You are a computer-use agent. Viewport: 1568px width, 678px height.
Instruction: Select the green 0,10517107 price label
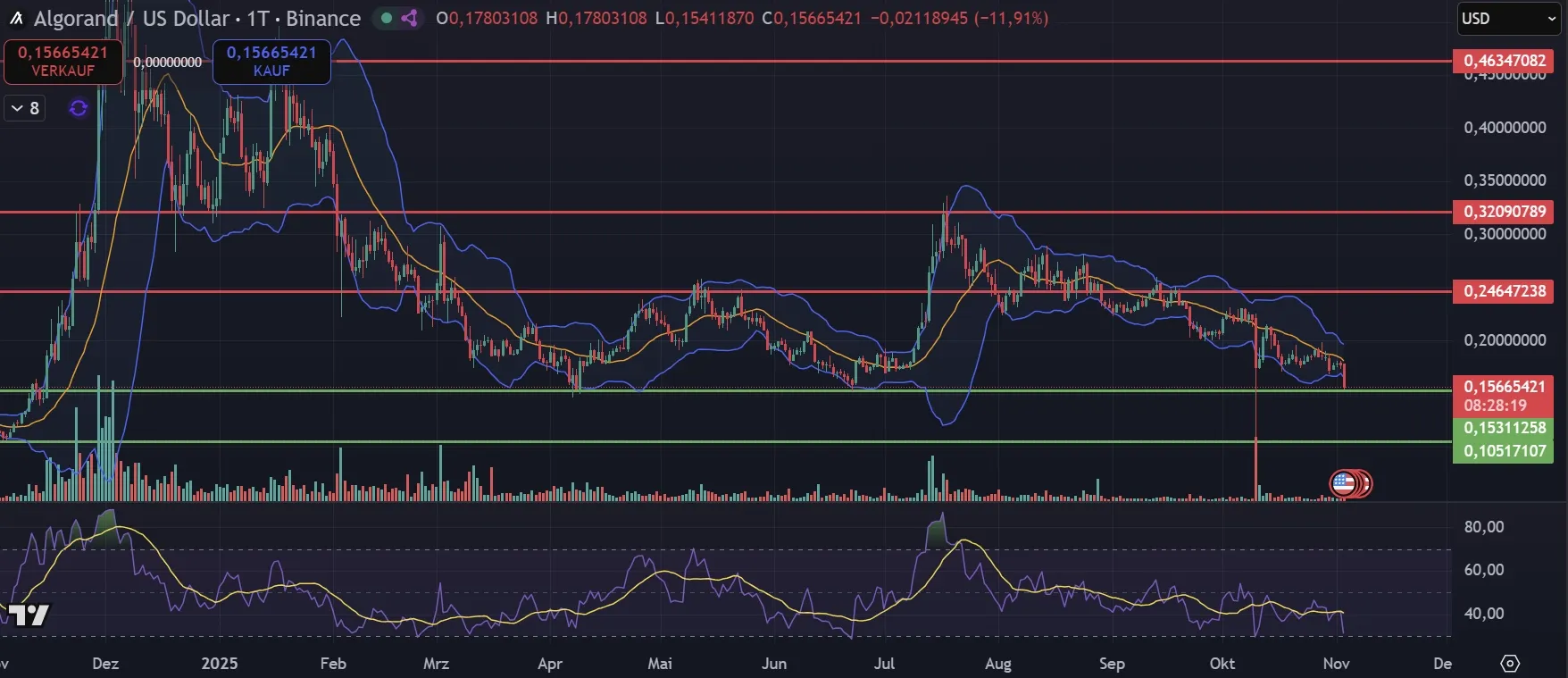pyautogui.click(x=1504, y=451)
